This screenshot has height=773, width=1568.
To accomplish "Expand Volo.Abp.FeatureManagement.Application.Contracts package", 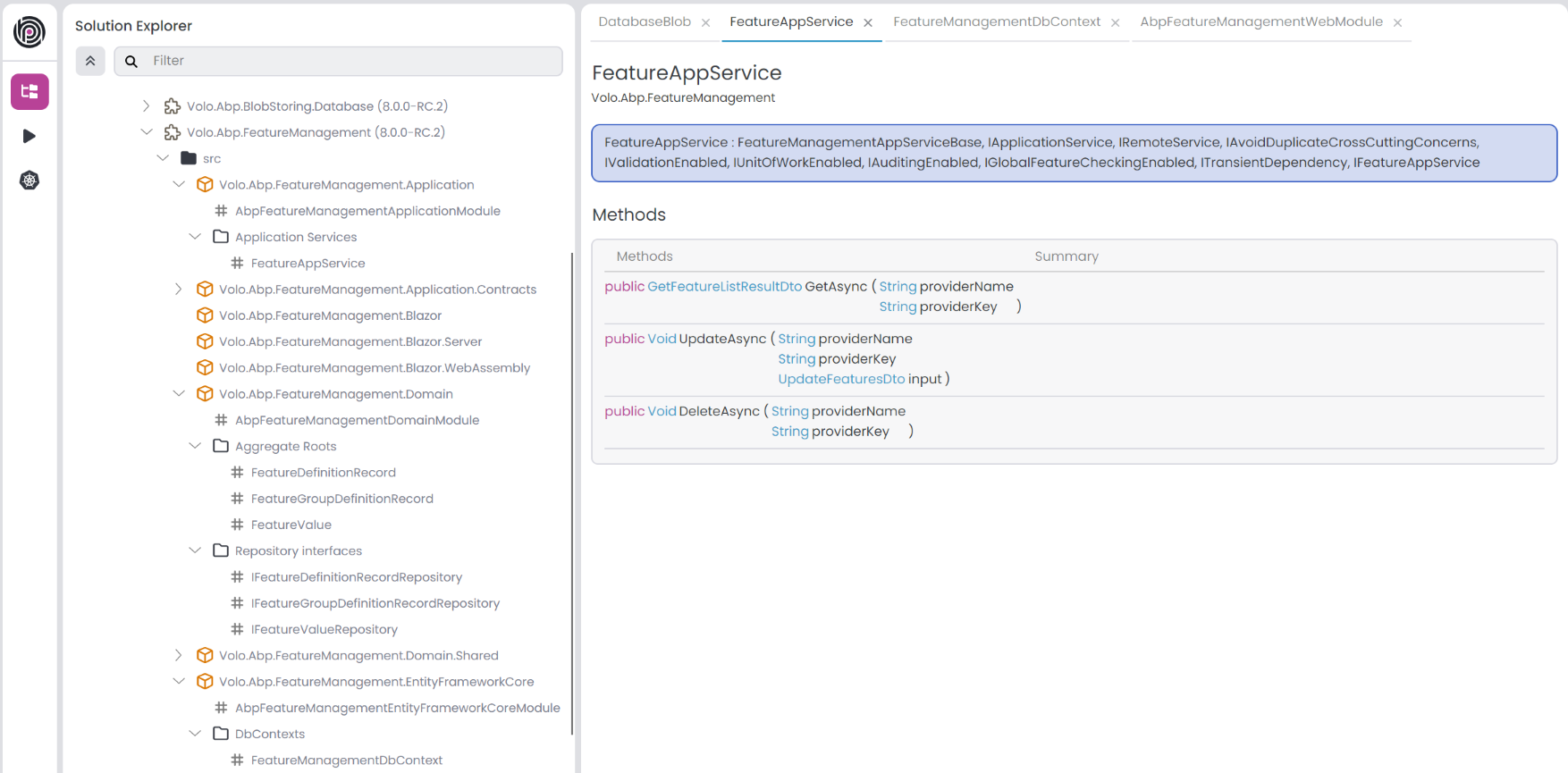I will (179, 290).
